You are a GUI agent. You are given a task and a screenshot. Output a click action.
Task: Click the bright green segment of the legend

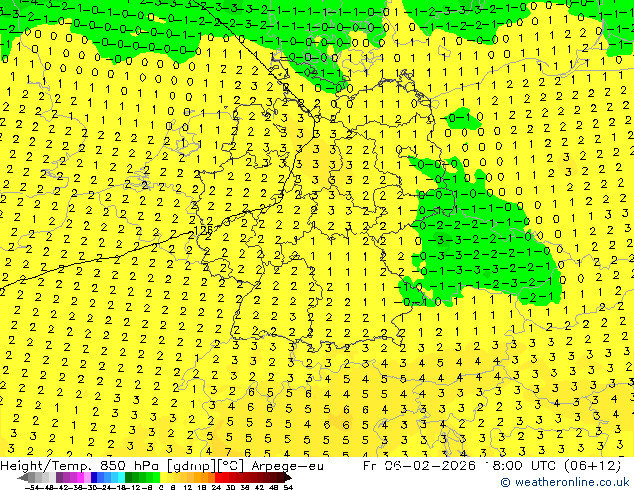click(x=156, y=478)
